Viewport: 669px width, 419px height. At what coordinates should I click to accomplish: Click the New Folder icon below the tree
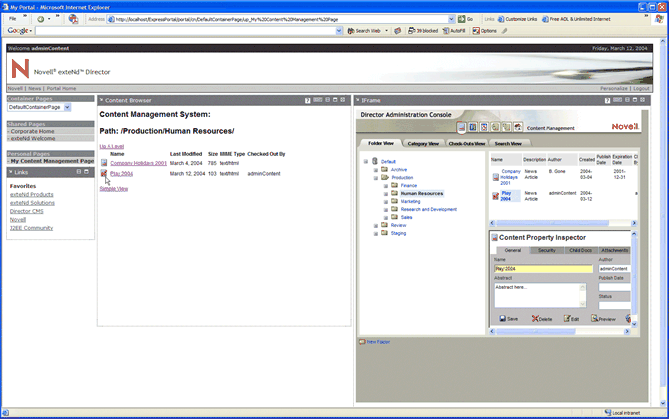click(362, 342)
